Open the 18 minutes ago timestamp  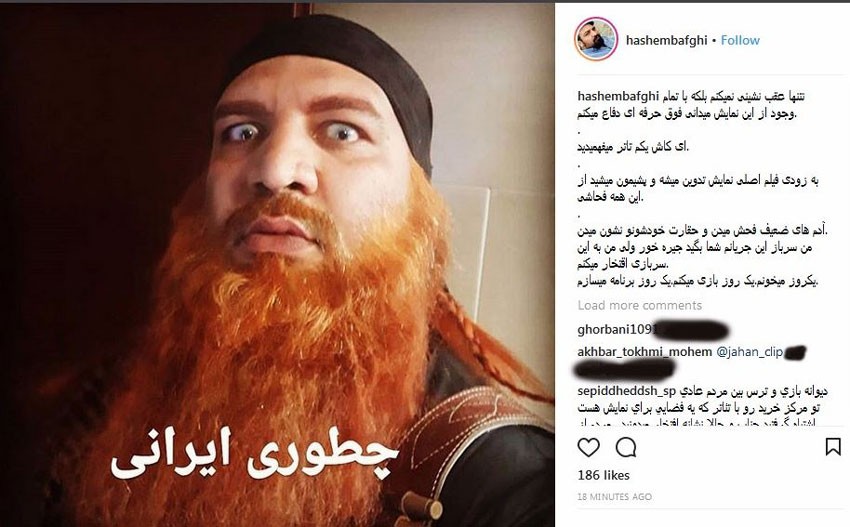point(614,497)
